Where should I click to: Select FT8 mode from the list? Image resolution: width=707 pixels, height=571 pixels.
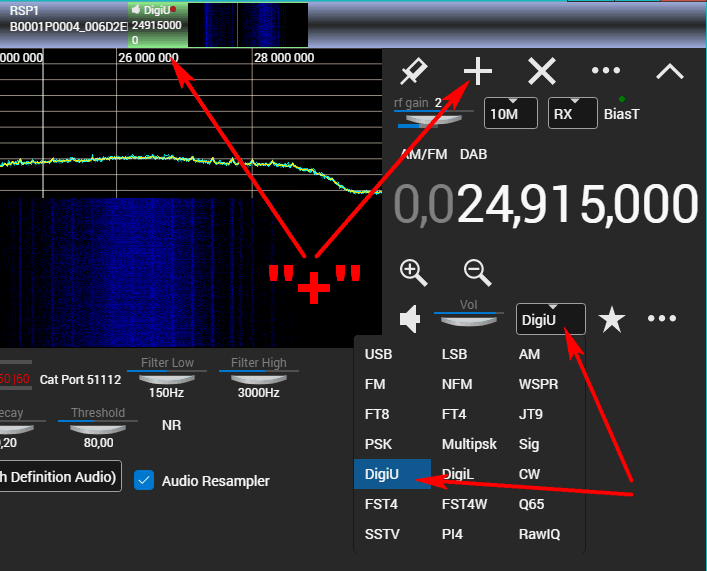tap(377, 414)
